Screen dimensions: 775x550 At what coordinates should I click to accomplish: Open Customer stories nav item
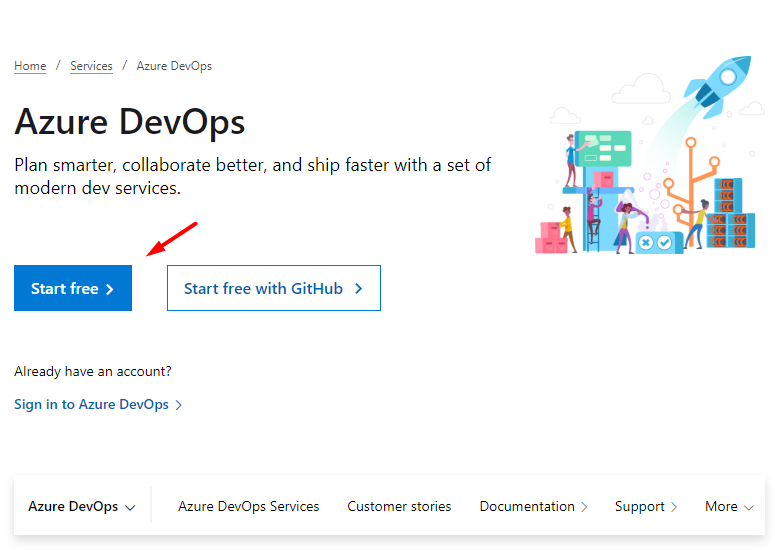[399, 507]
